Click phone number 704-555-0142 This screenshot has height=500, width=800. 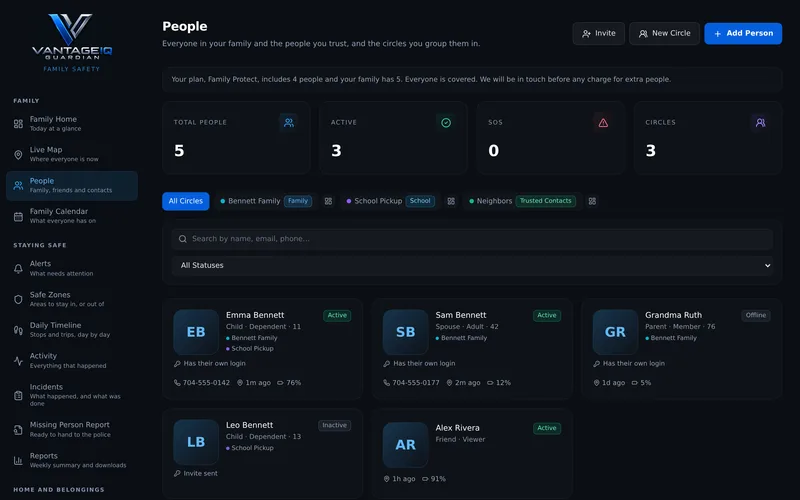206,383
